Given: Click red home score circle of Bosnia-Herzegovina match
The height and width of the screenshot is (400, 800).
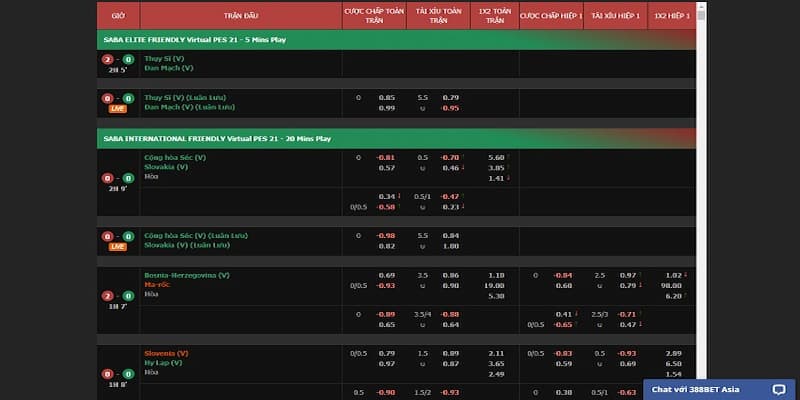Looking at the screenshot, I should [109, 296].
